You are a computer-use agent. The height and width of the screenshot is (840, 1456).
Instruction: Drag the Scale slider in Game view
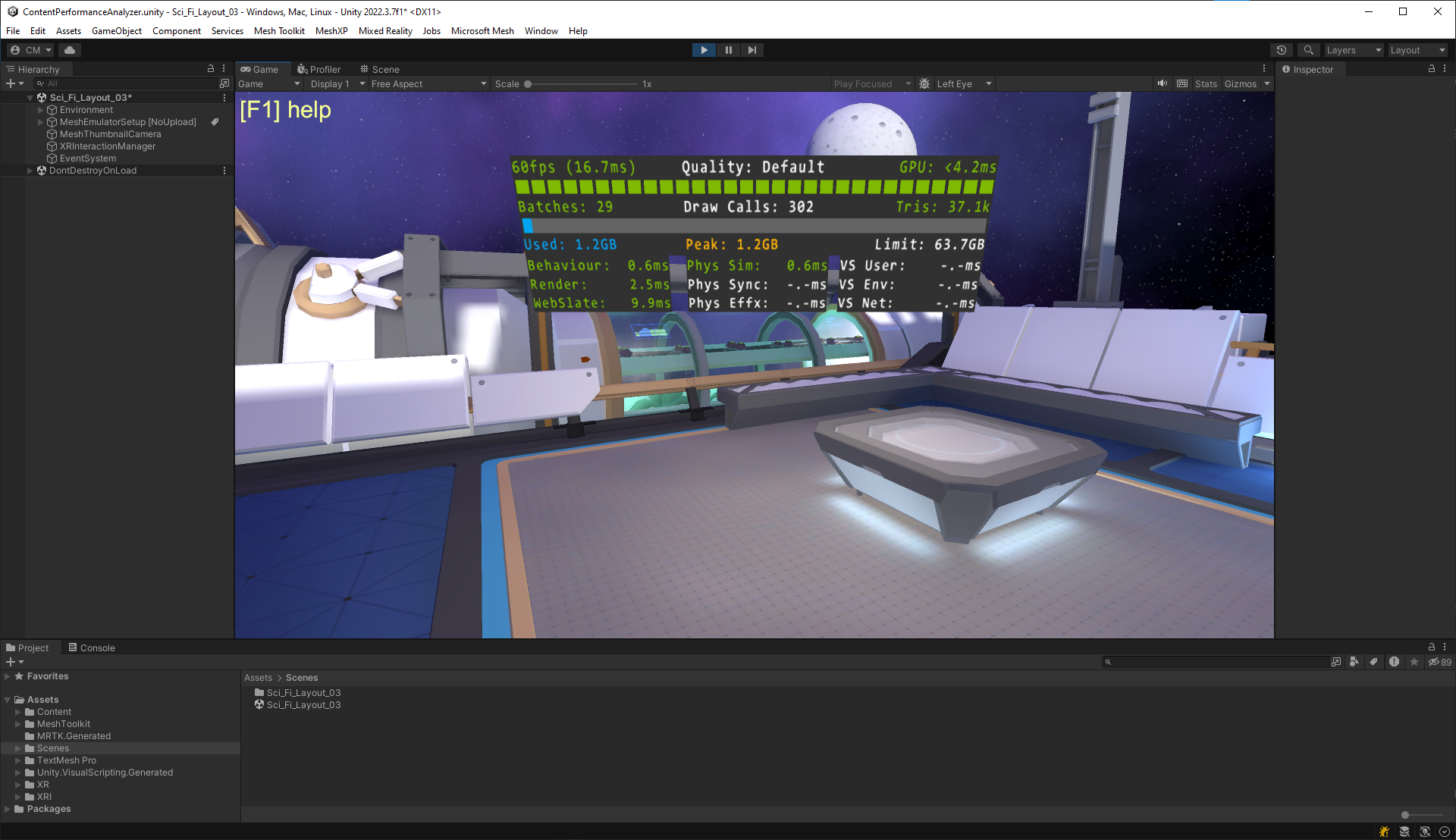tap(527, 84)
